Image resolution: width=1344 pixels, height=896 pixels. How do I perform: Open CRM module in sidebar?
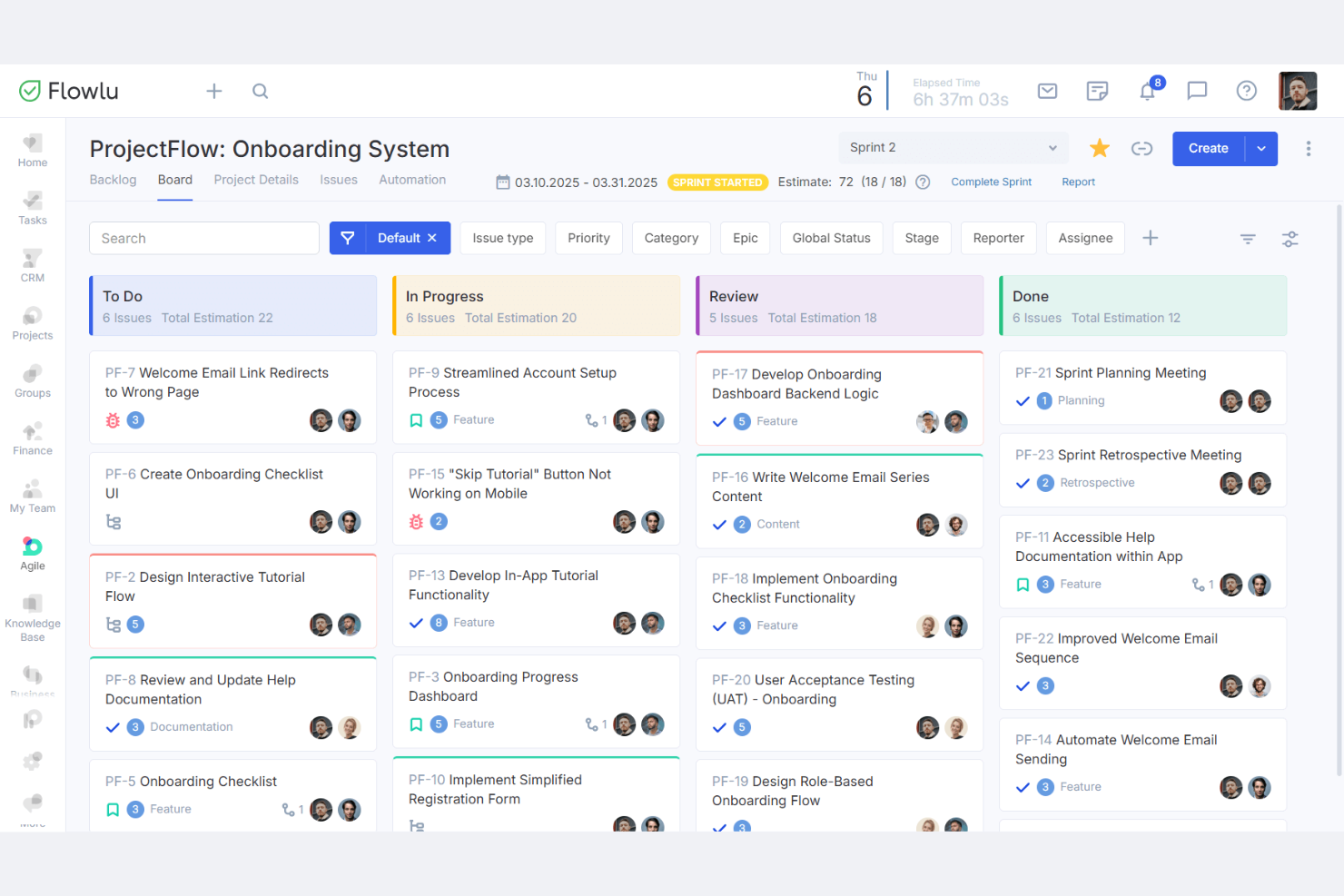tap(33, 266)
